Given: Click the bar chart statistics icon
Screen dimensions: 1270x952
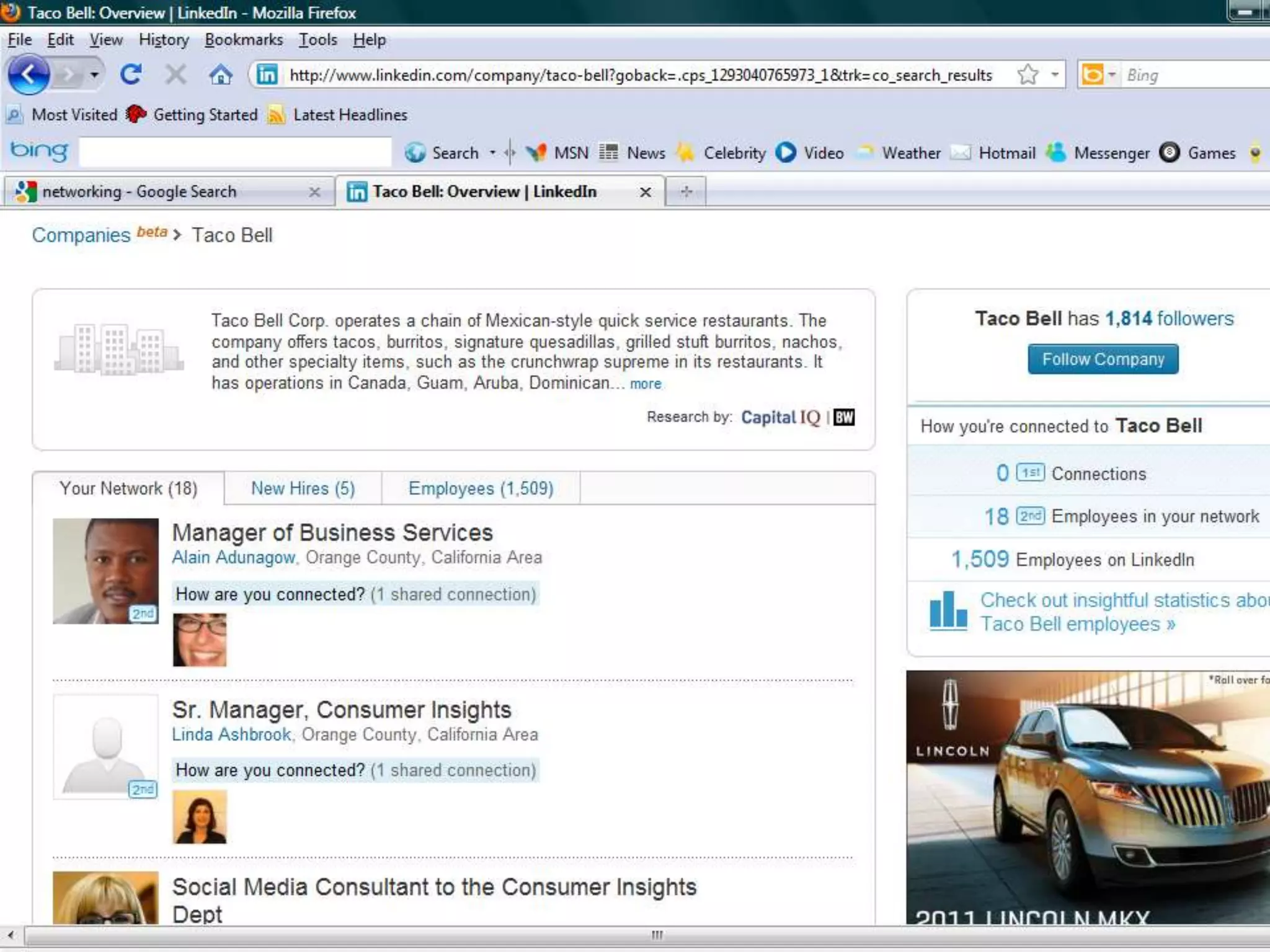Looking at the screenshot, I should point(948,611).
